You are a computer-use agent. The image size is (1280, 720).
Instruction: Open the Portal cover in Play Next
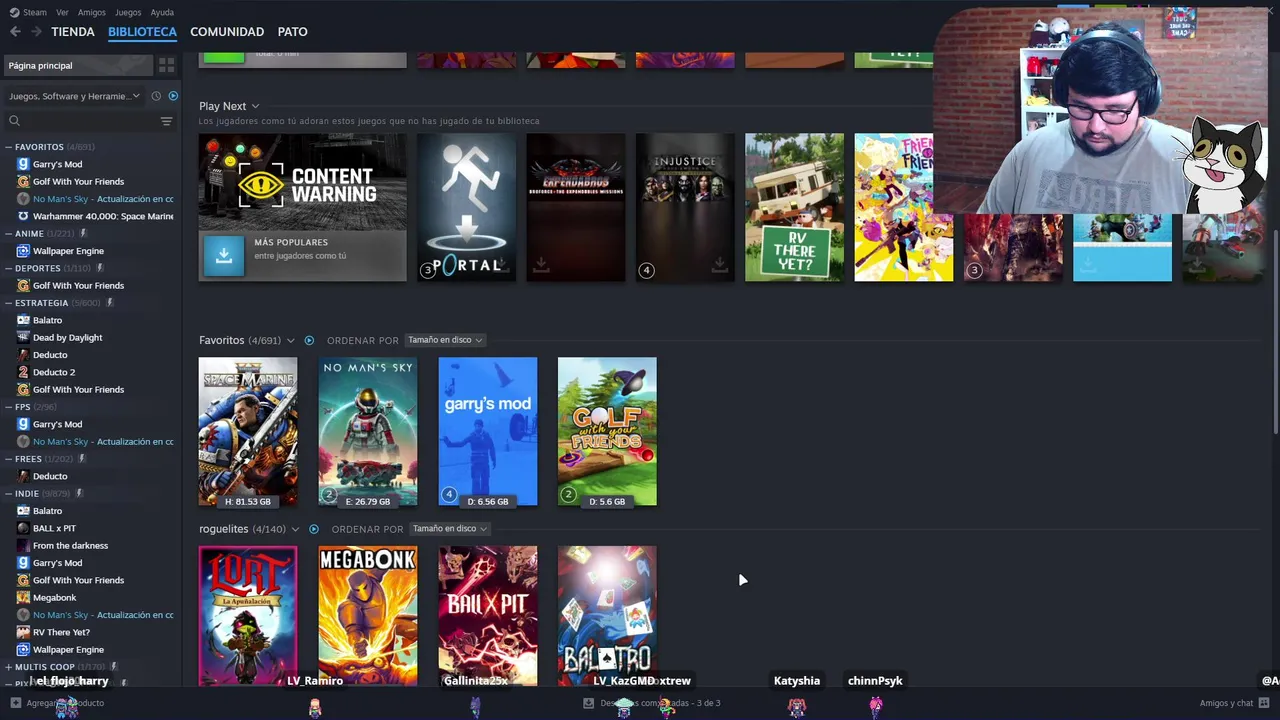point(467,207)
